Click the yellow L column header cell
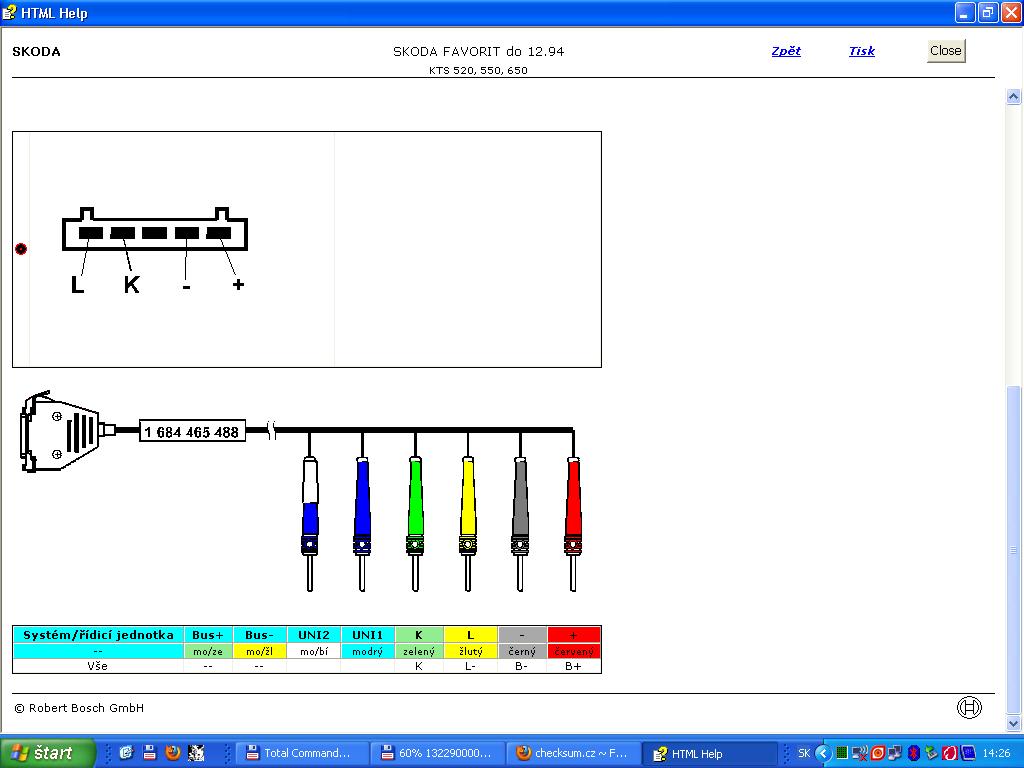This screenshot has height=768, width=1024. tap(470, 635)
